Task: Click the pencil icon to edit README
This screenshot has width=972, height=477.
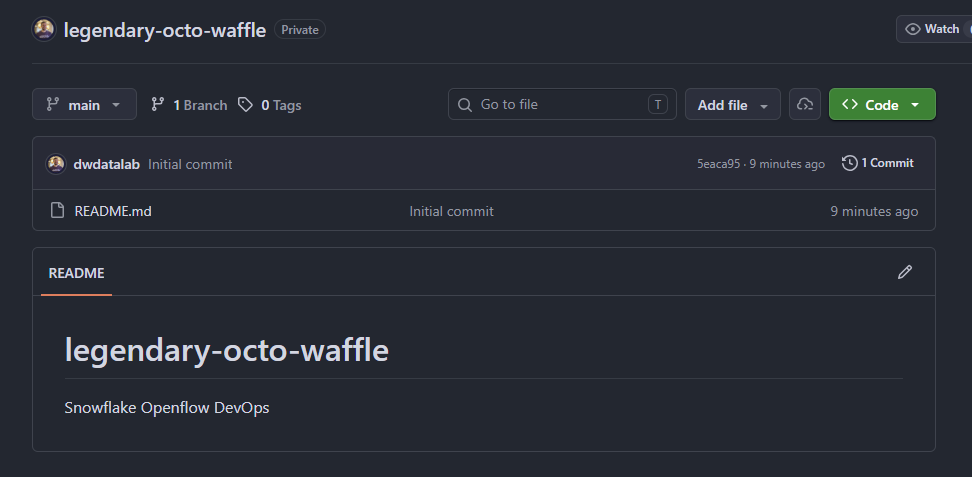Action: [904, 272]
